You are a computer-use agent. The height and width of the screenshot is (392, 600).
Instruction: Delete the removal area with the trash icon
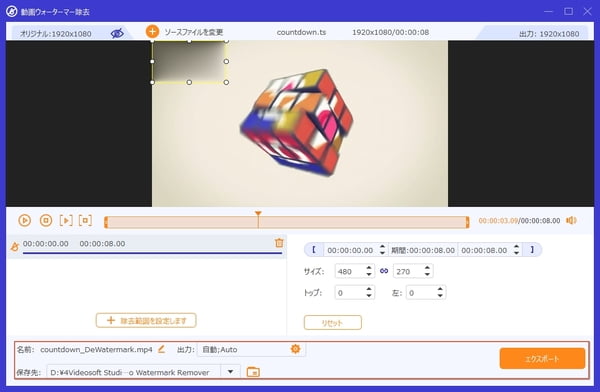click(279, 243)
